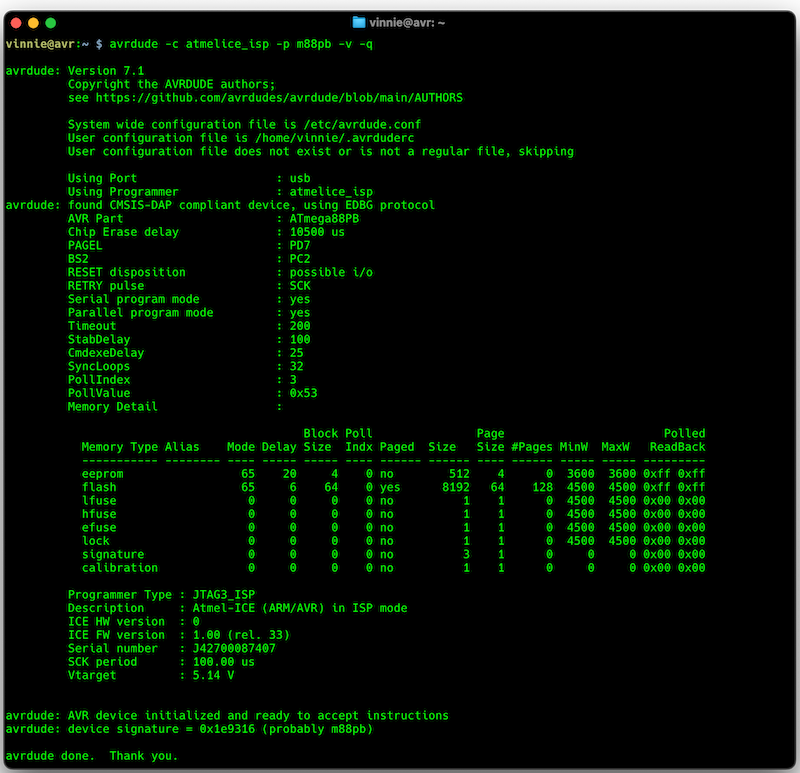Click the Serial number 'J42700087407'
Viewport: 800px width, 773px height.
click(x=234, y=649)
